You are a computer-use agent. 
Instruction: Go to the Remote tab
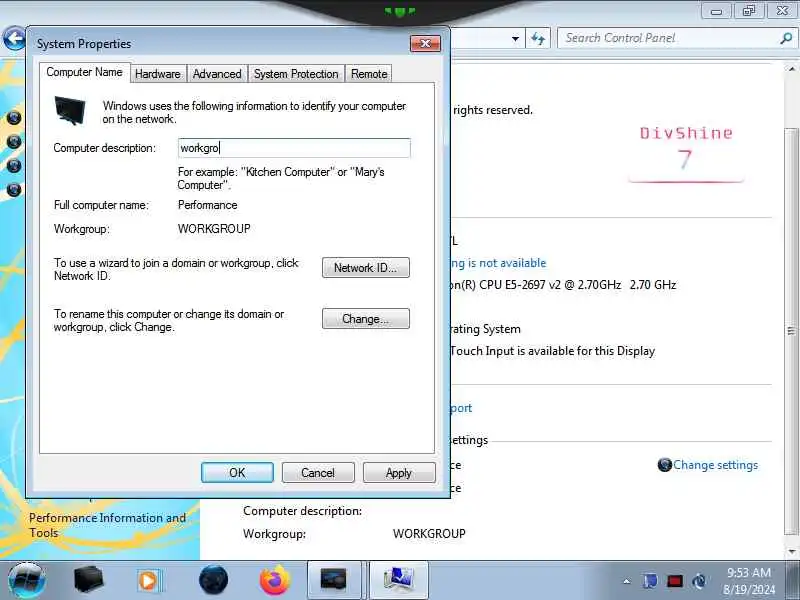coord(369,74)
